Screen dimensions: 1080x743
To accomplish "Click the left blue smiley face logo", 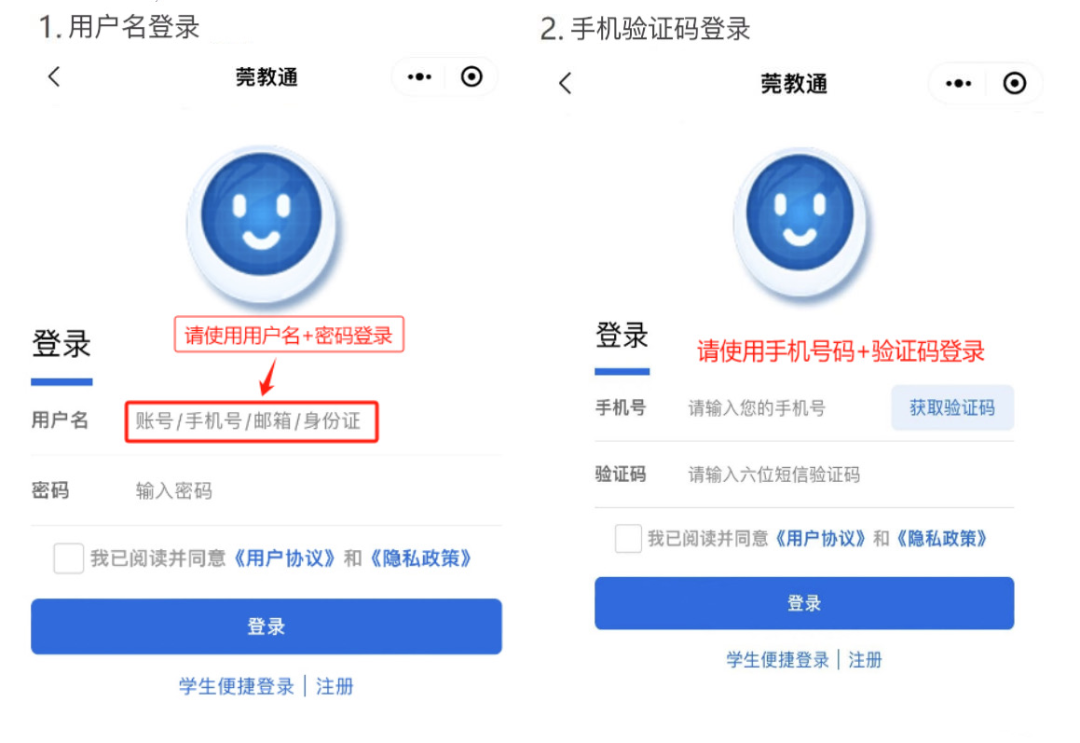I will [262, 222].
